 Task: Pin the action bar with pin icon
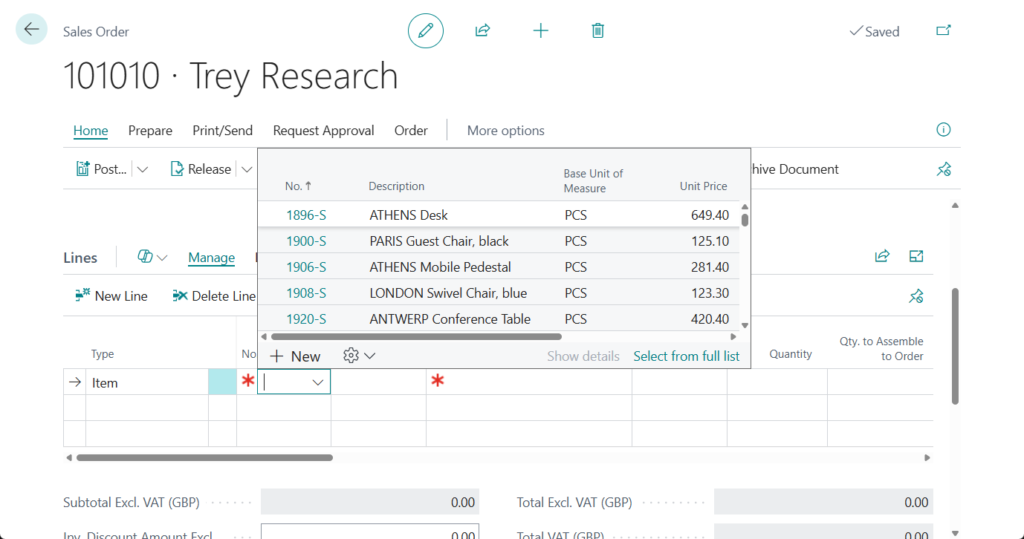(943, 170)
